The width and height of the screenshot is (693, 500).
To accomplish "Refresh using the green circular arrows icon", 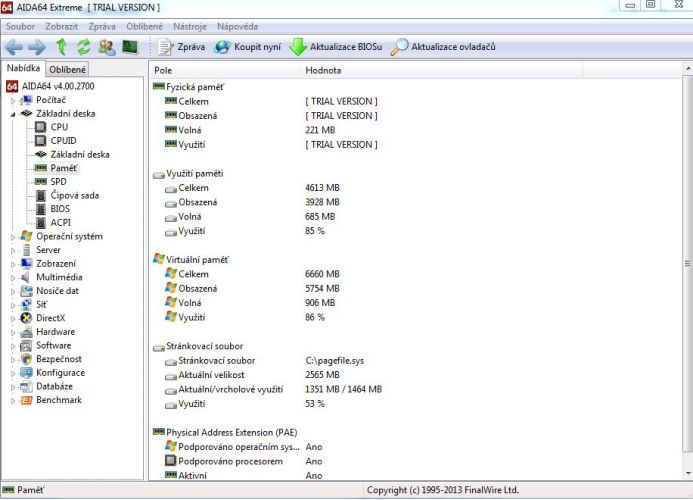I will tap(84, 47).
